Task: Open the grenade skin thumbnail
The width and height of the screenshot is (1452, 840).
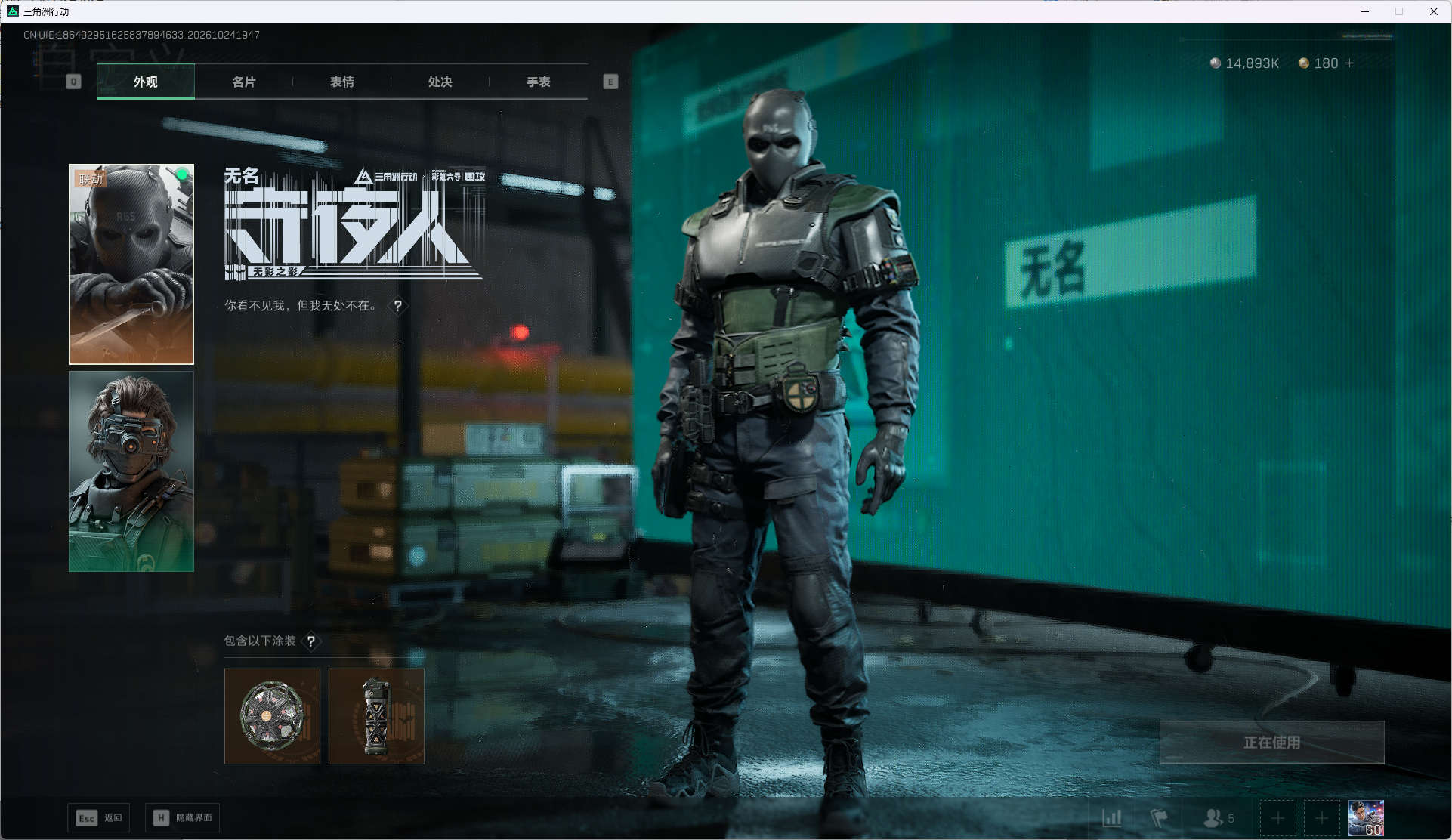Action: pyautogui.click(x=376, y=716)
